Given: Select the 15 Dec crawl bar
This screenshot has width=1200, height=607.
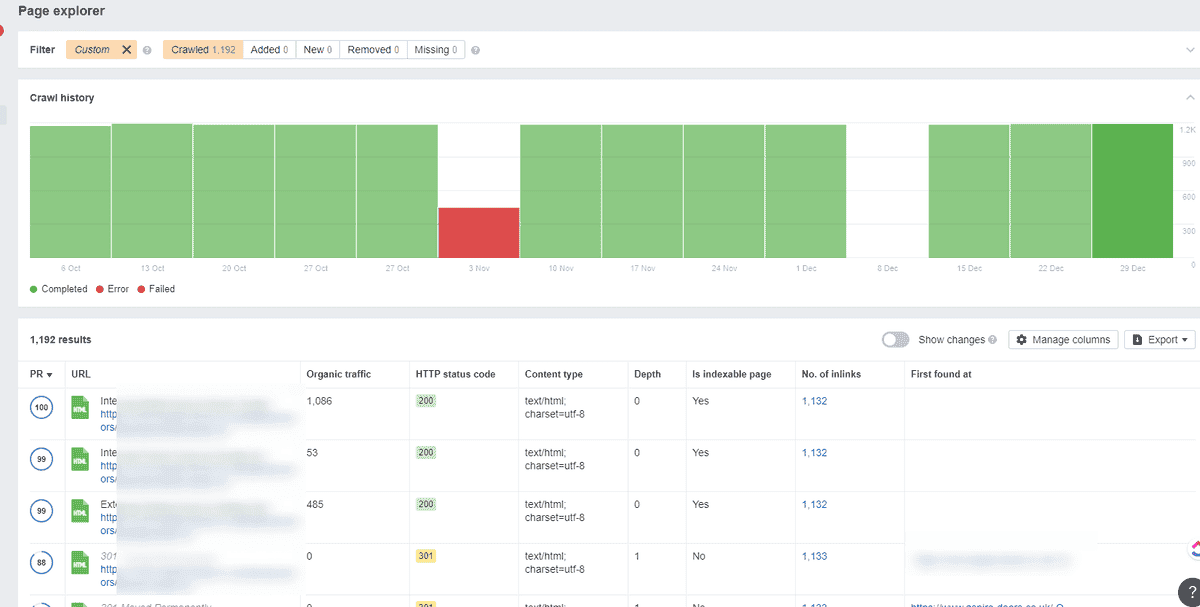Looking at the screenshot, I should (x=969, y=192).
